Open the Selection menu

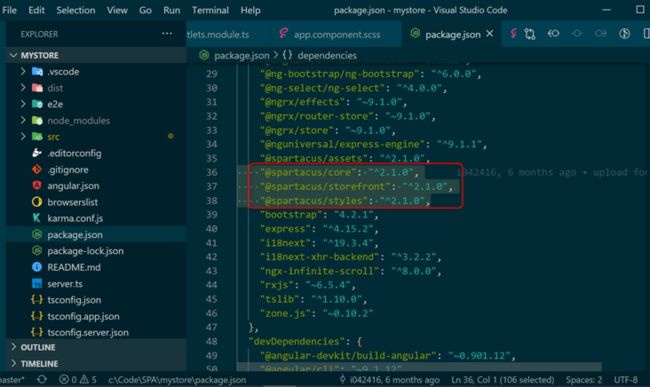coord(76,10)
